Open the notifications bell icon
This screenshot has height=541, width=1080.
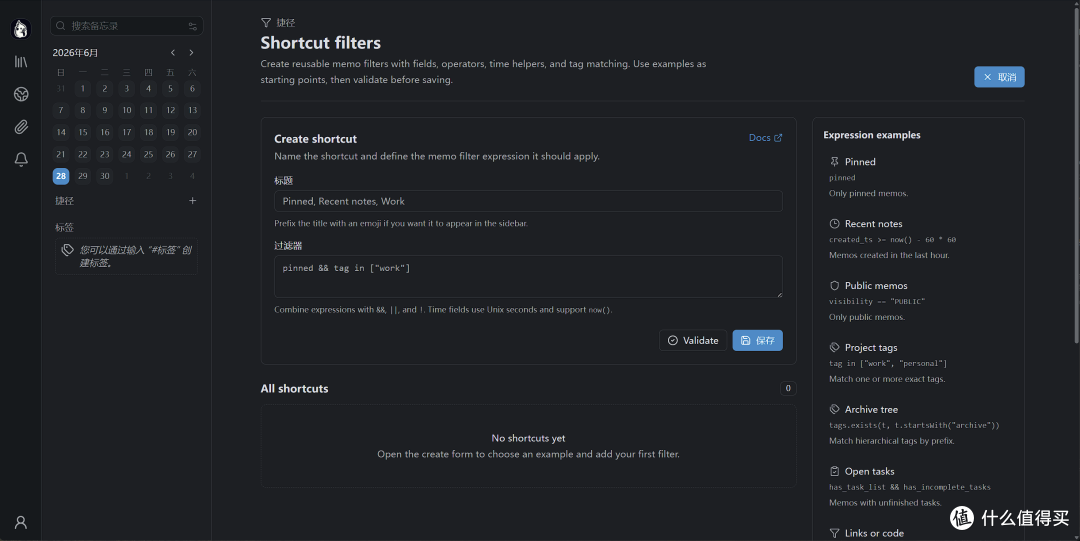[21, 159]
